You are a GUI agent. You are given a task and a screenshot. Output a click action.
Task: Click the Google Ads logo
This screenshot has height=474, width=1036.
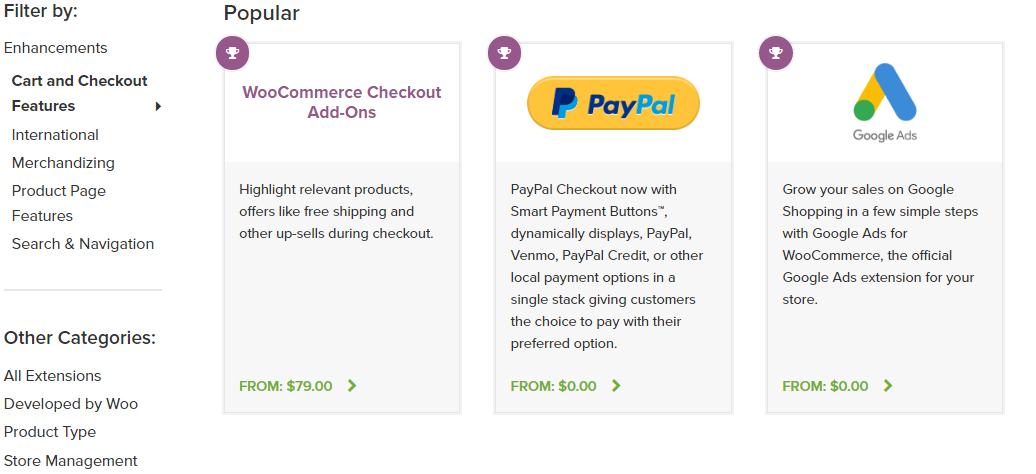(885, 102)
